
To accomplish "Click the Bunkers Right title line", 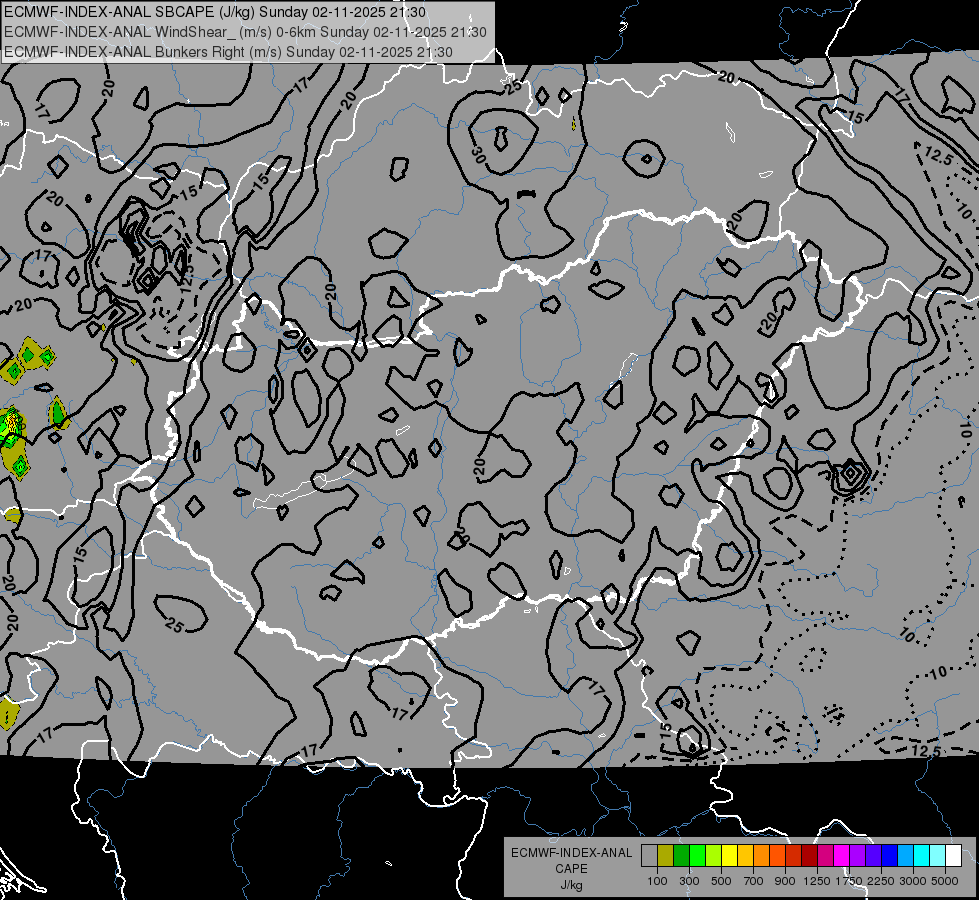I will pos(229,52).
